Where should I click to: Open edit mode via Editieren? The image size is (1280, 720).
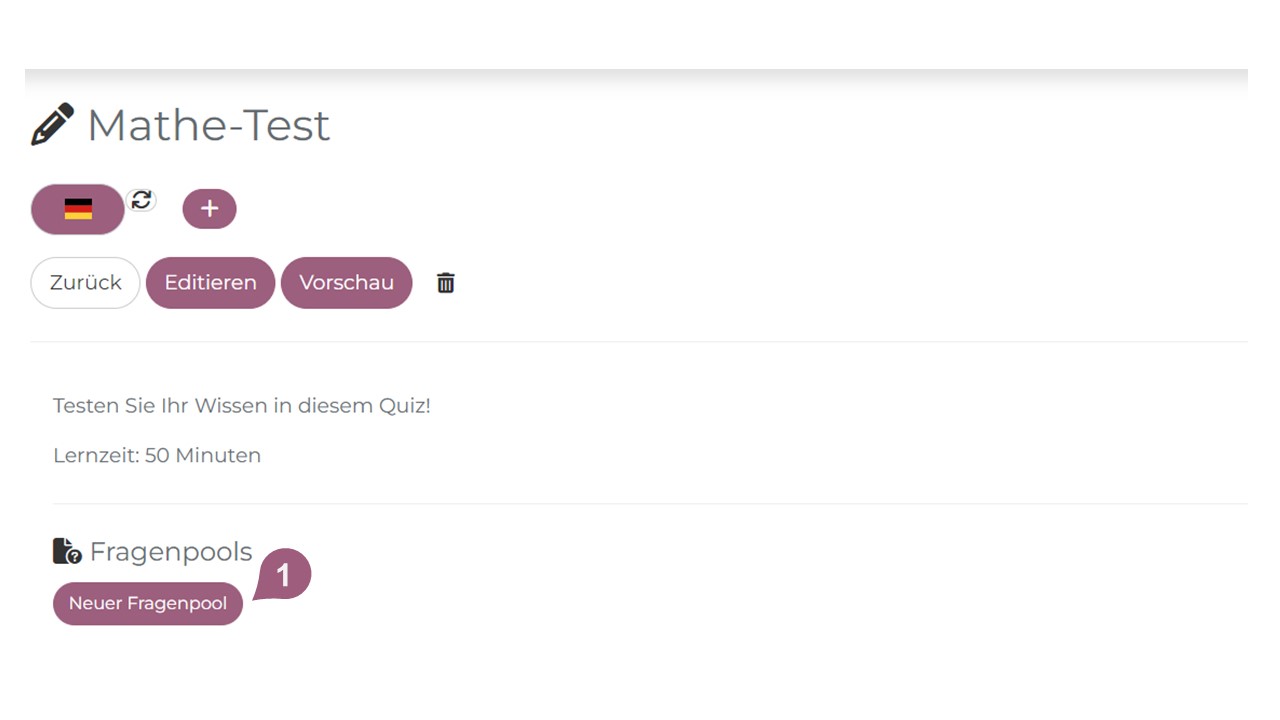[x=210, y=283]
